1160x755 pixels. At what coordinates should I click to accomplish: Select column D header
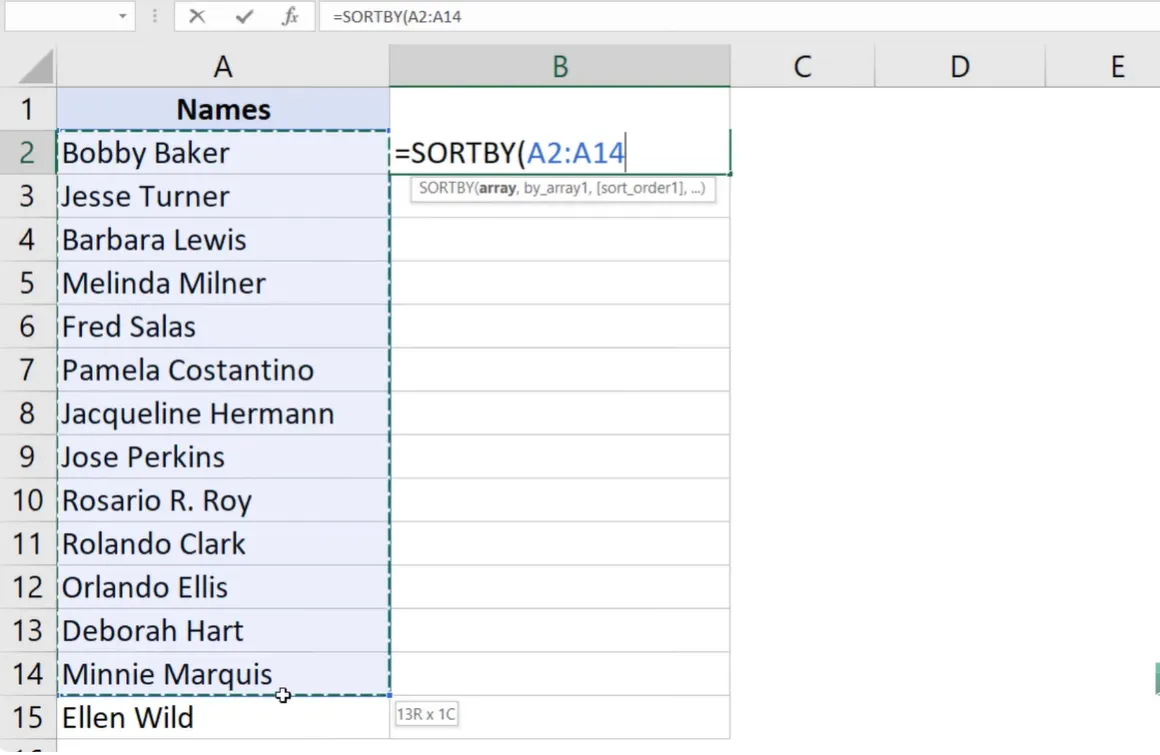[959, 67]
